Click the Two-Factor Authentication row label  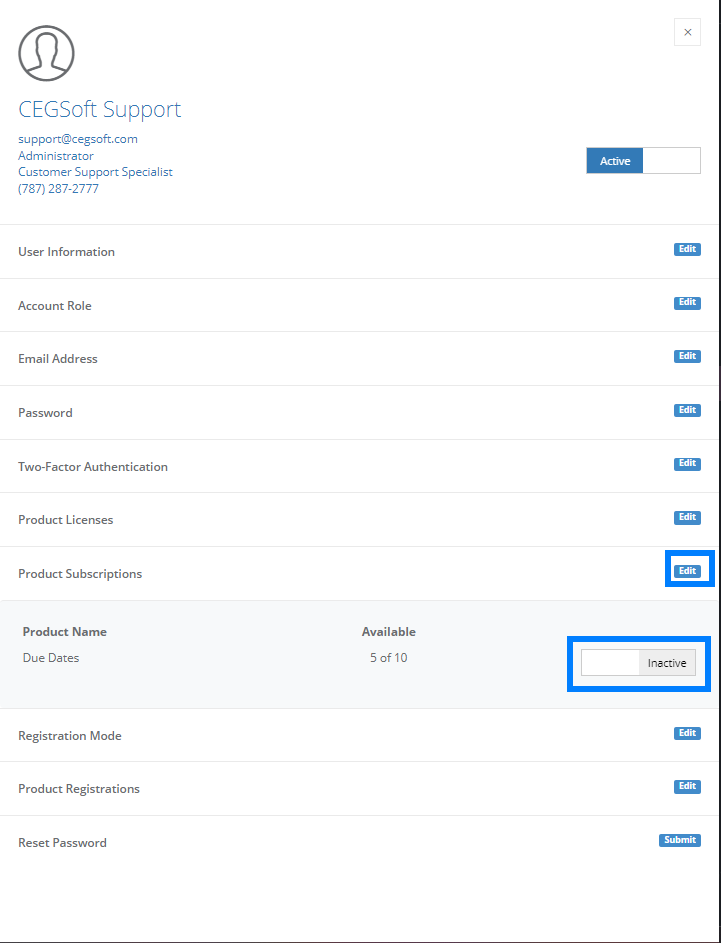click(93, 467)
